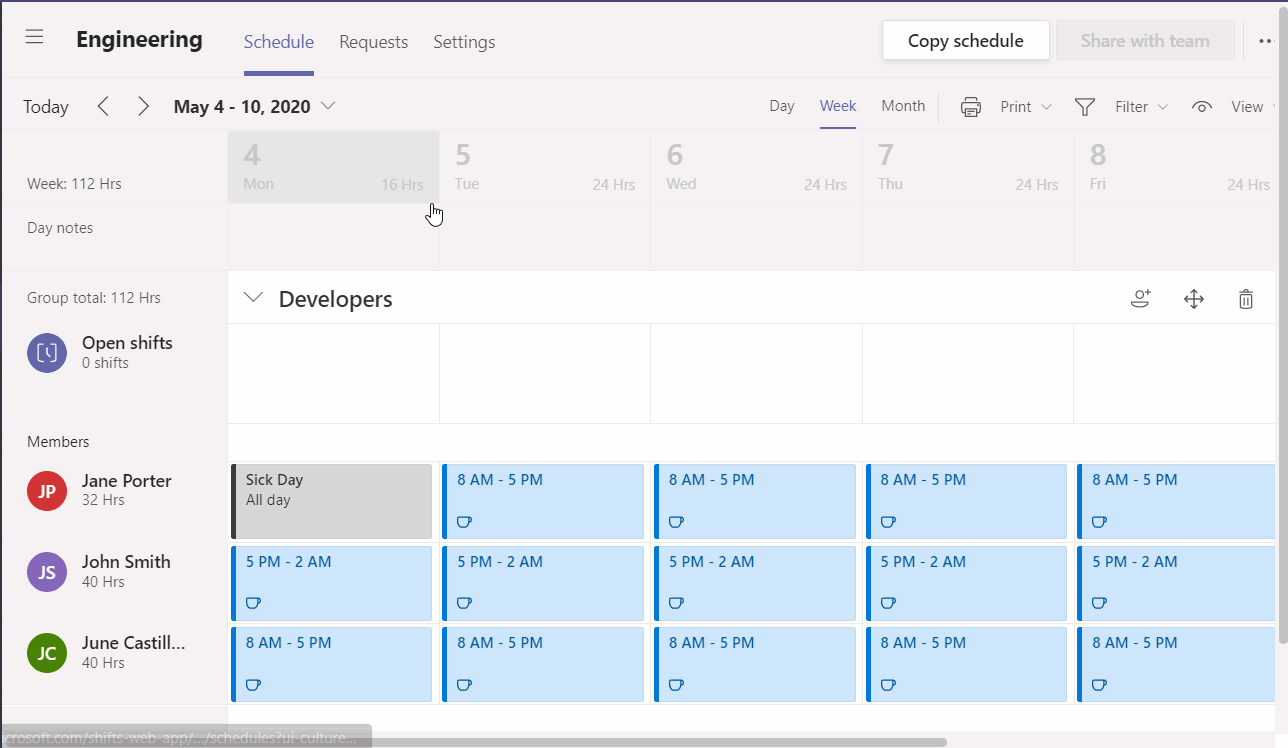Collapse the Developers group
1288x748 pixels.
pos(254,298)
